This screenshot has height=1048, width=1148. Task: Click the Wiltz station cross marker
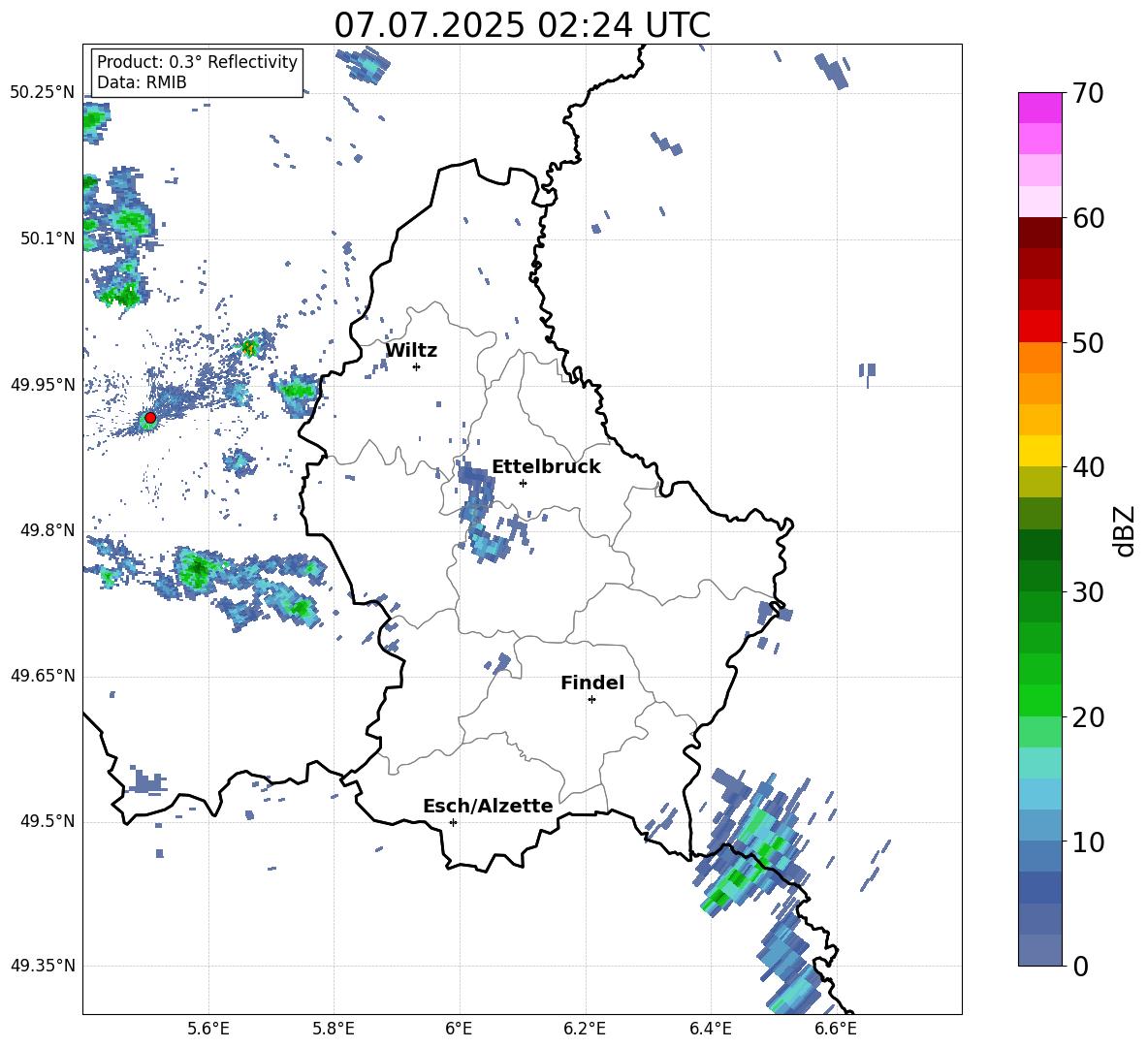pyautogui.click(x=417, y=366)
